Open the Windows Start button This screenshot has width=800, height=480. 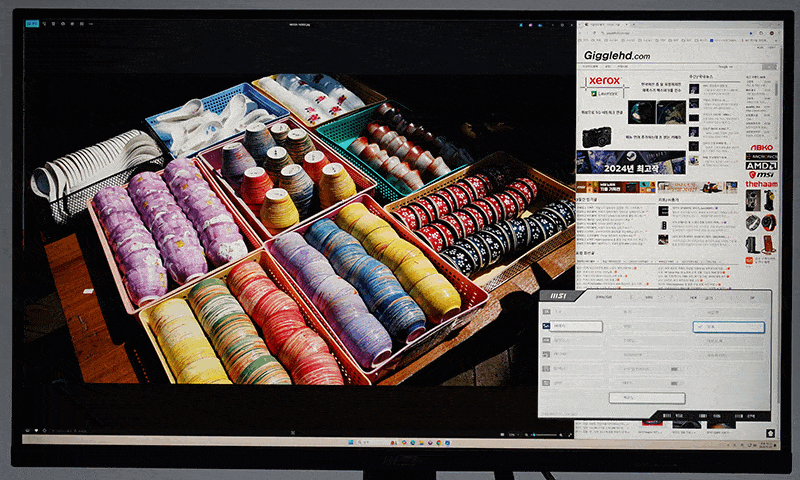tap(351, 442)
